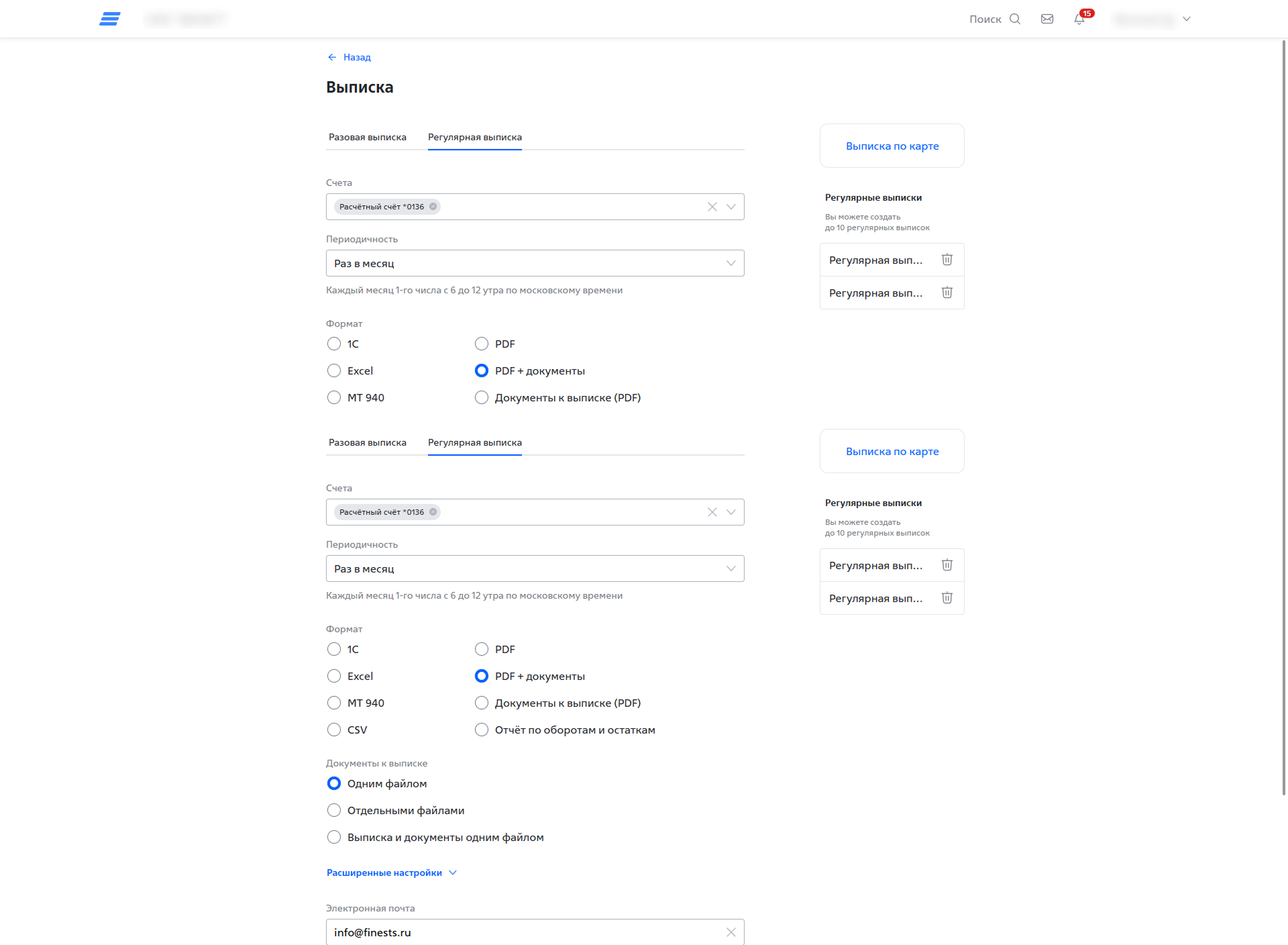
Task: Select Отчёт по оборотам и остаткам format
Action: pos(482,730)
